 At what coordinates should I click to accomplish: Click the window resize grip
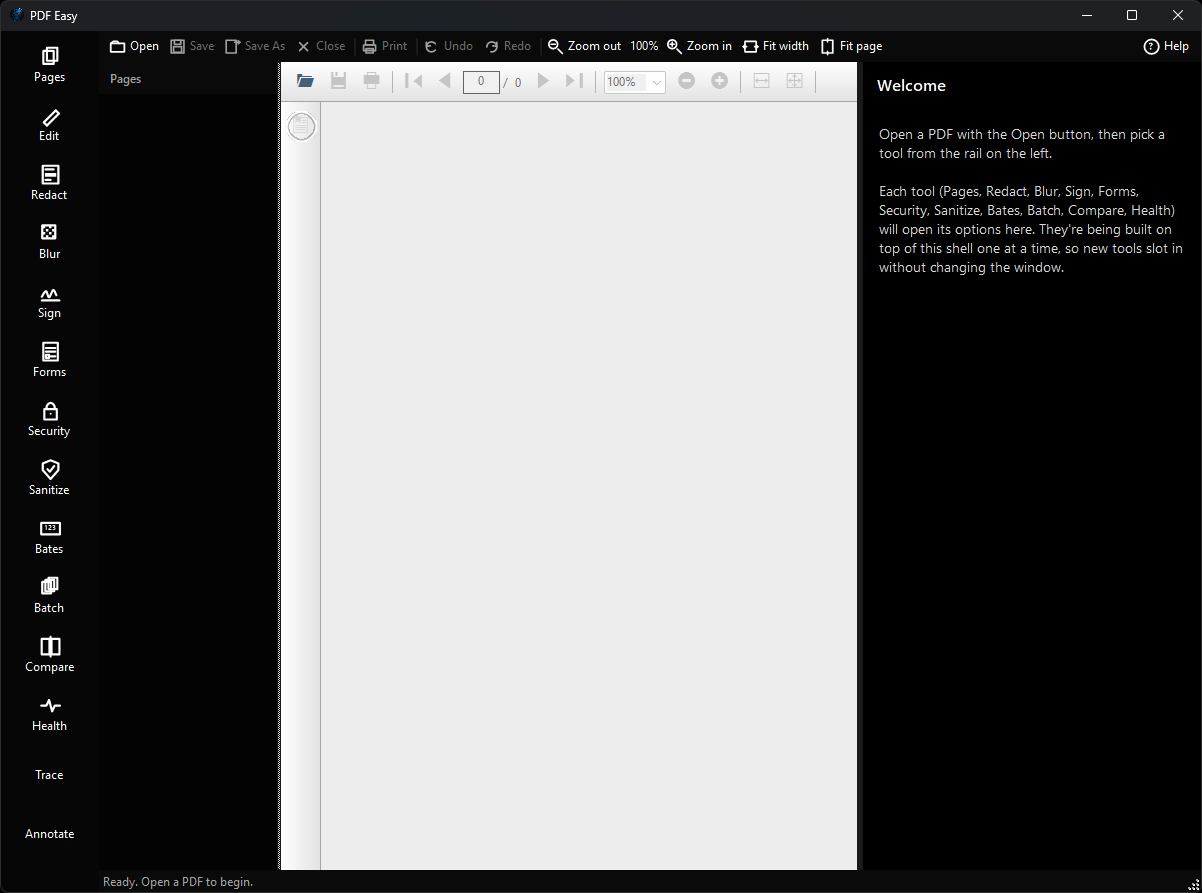(x=1193, y=884)
